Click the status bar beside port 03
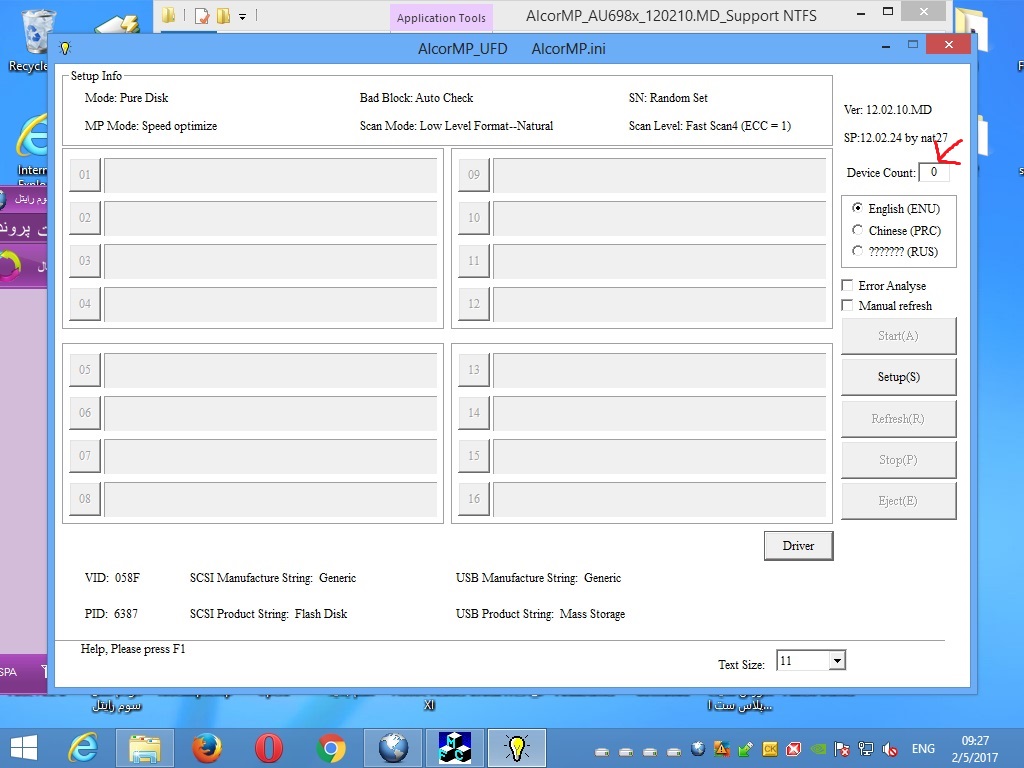This screenshot has height=768, width=1024. [x=270, y=261]
